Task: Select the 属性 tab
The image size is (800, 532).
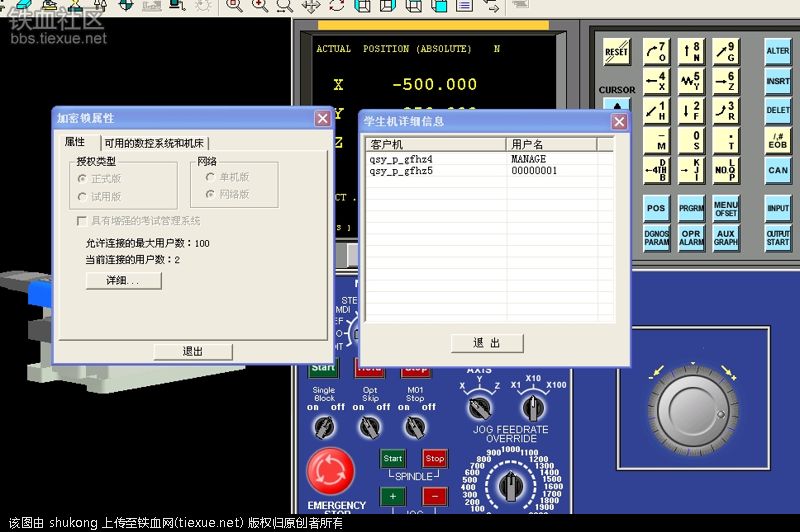Action: [x=75, y=142]
